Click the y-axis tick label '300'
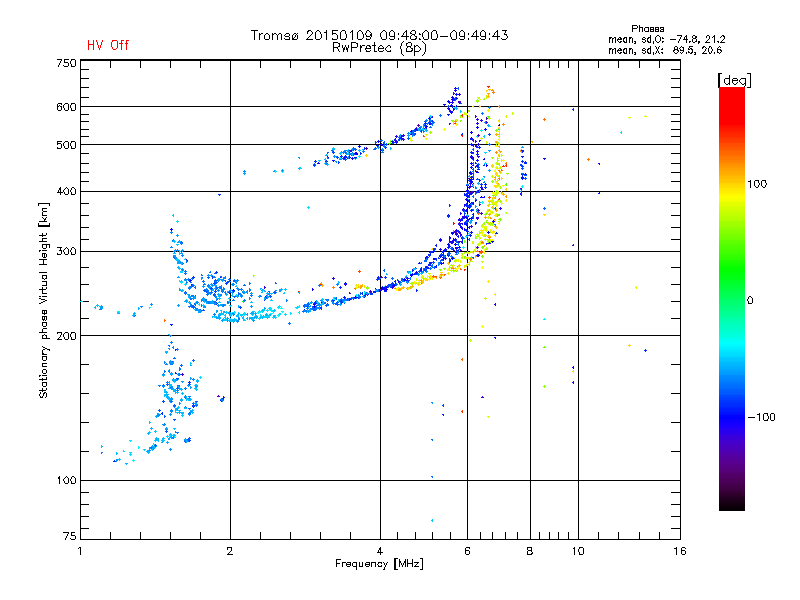 pos(67,252)
